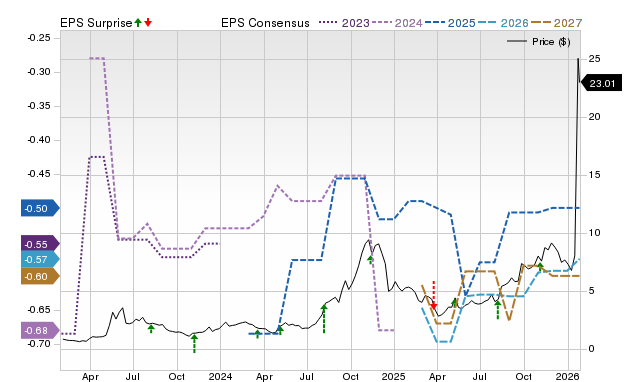Select the 2024 EPS Consensus legend entry

point(397,23)
